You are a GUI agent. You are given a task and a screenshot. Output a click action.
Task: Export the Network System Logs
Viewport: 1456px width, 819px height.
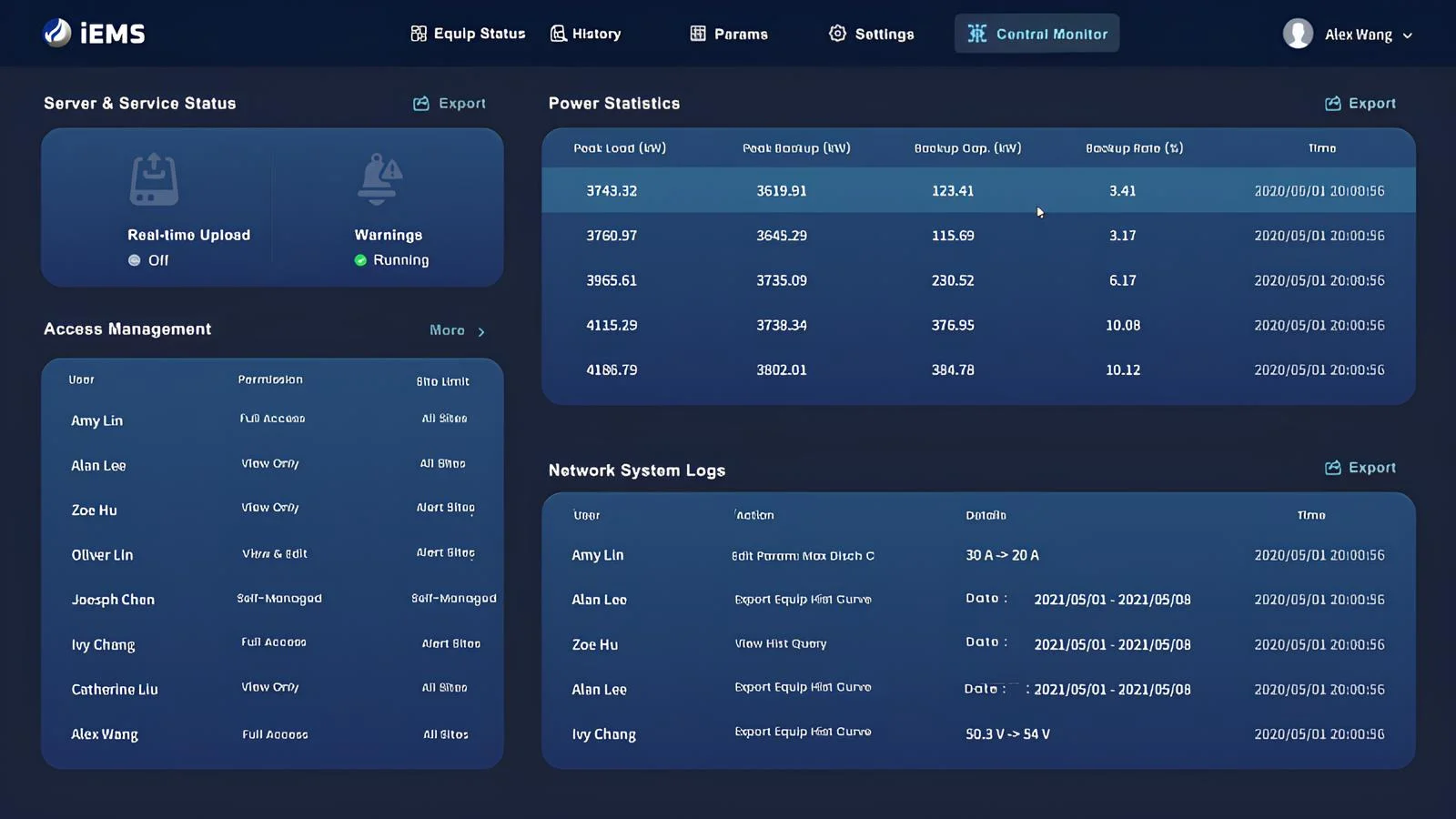tap(1360, 468)
